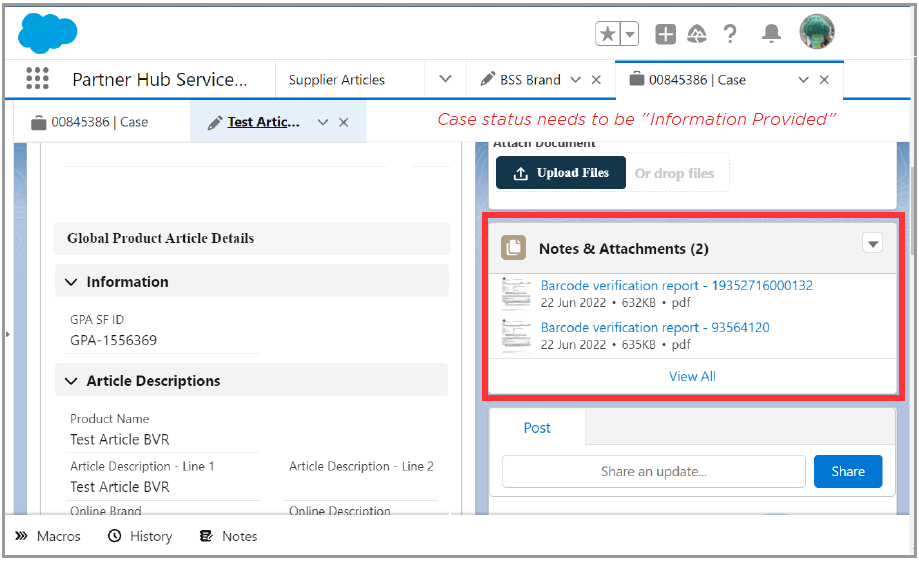Viewport: 919px width, 562px height.
Task: Click the Salesforce cloud logo
Action: tap(47, 33)
